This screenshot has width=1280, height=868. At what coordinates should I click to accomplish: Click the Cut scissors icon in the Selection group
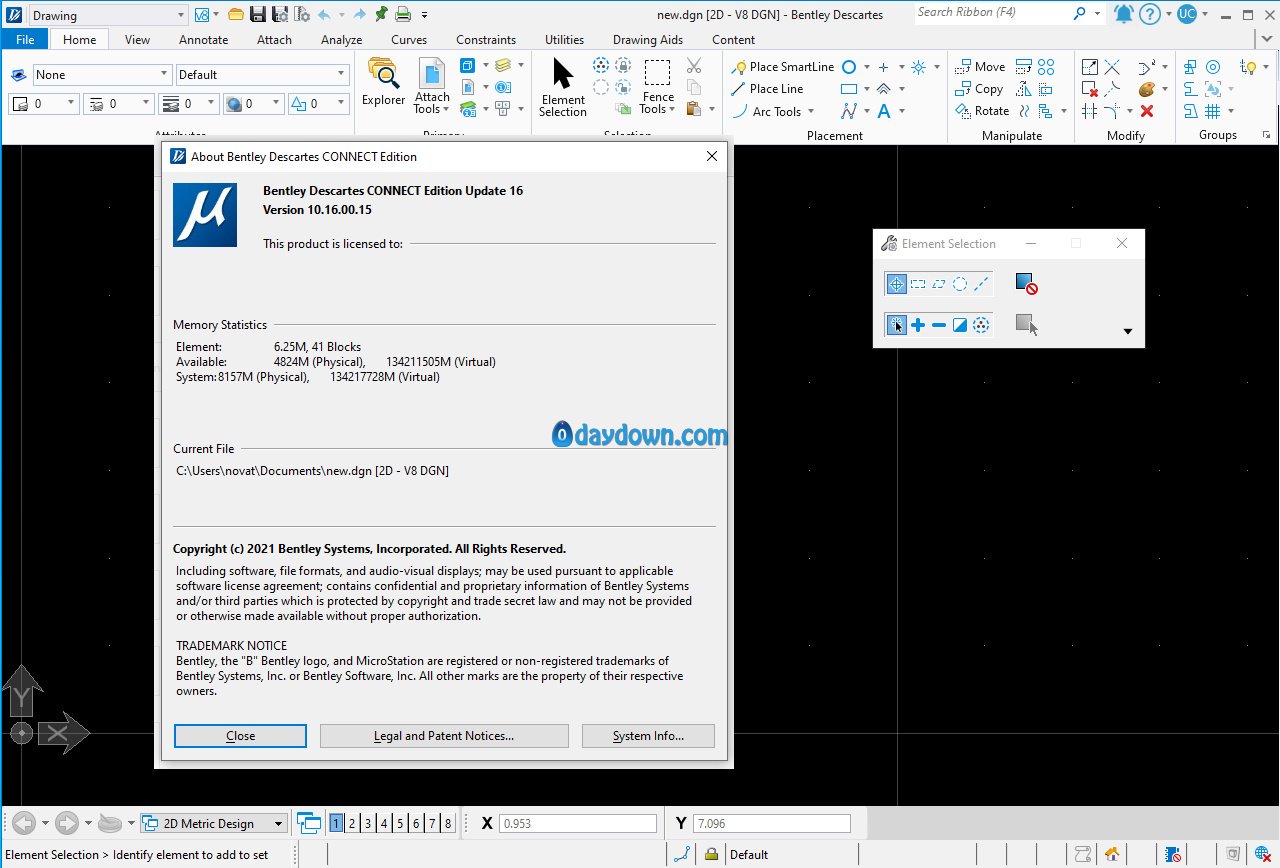pos(694,66)
